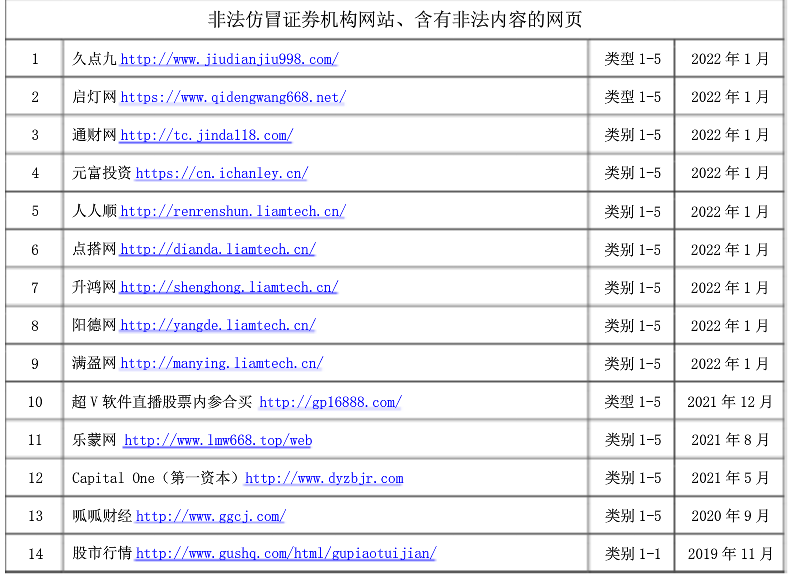This screenshot has width=794, height=577.
Task: Select the site name 通财网
Action: point(94,135)
